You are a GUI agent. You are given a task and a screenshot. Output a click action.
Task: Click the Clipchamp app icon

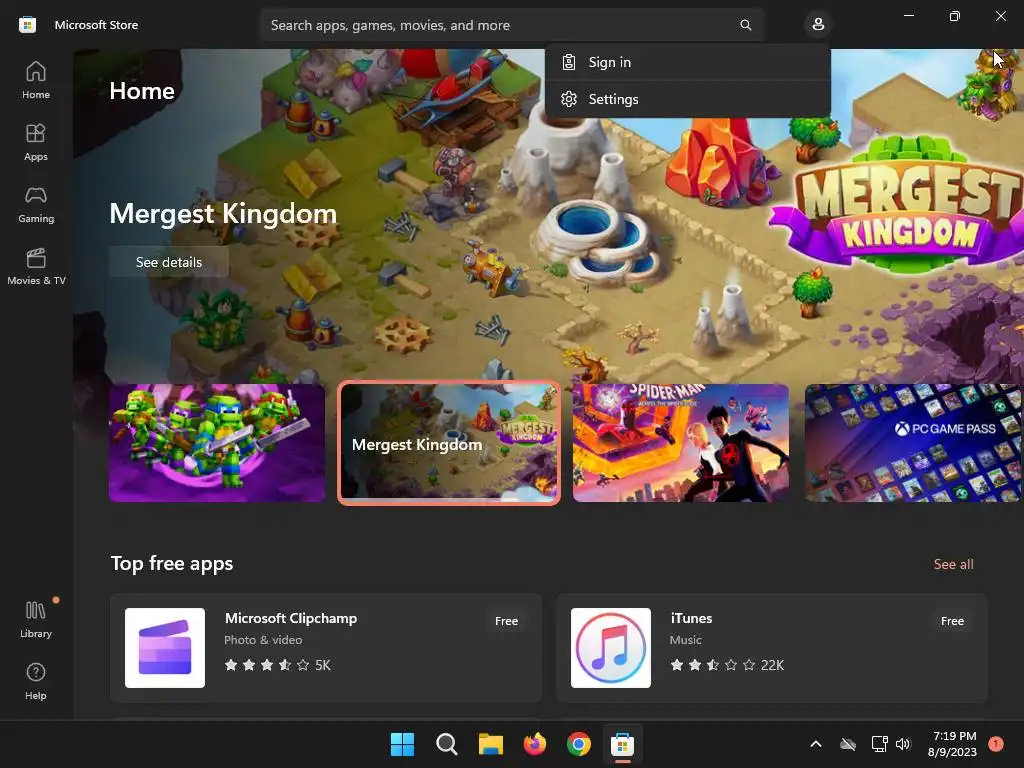point(165,648)
